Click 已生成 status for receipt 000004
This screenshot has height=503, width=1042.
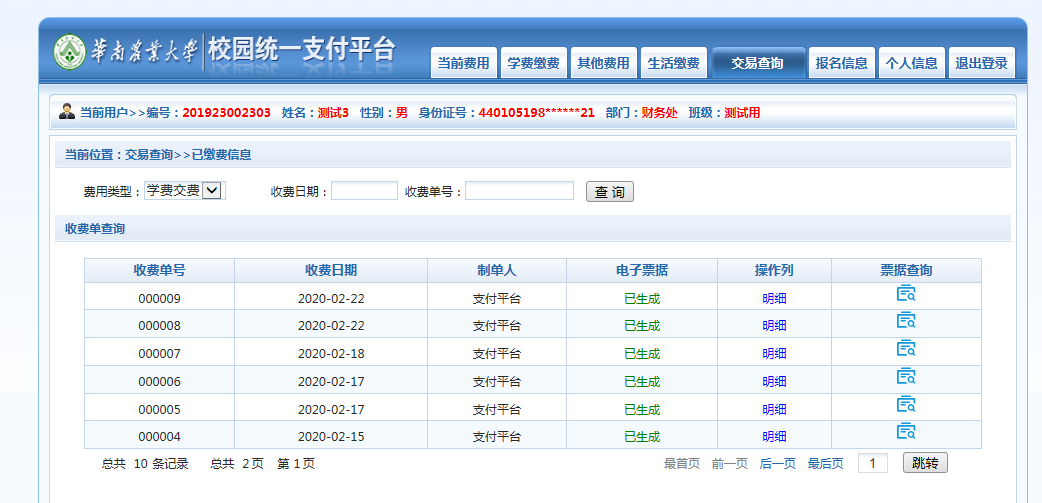pyautogui.click(x=642, y=437)
